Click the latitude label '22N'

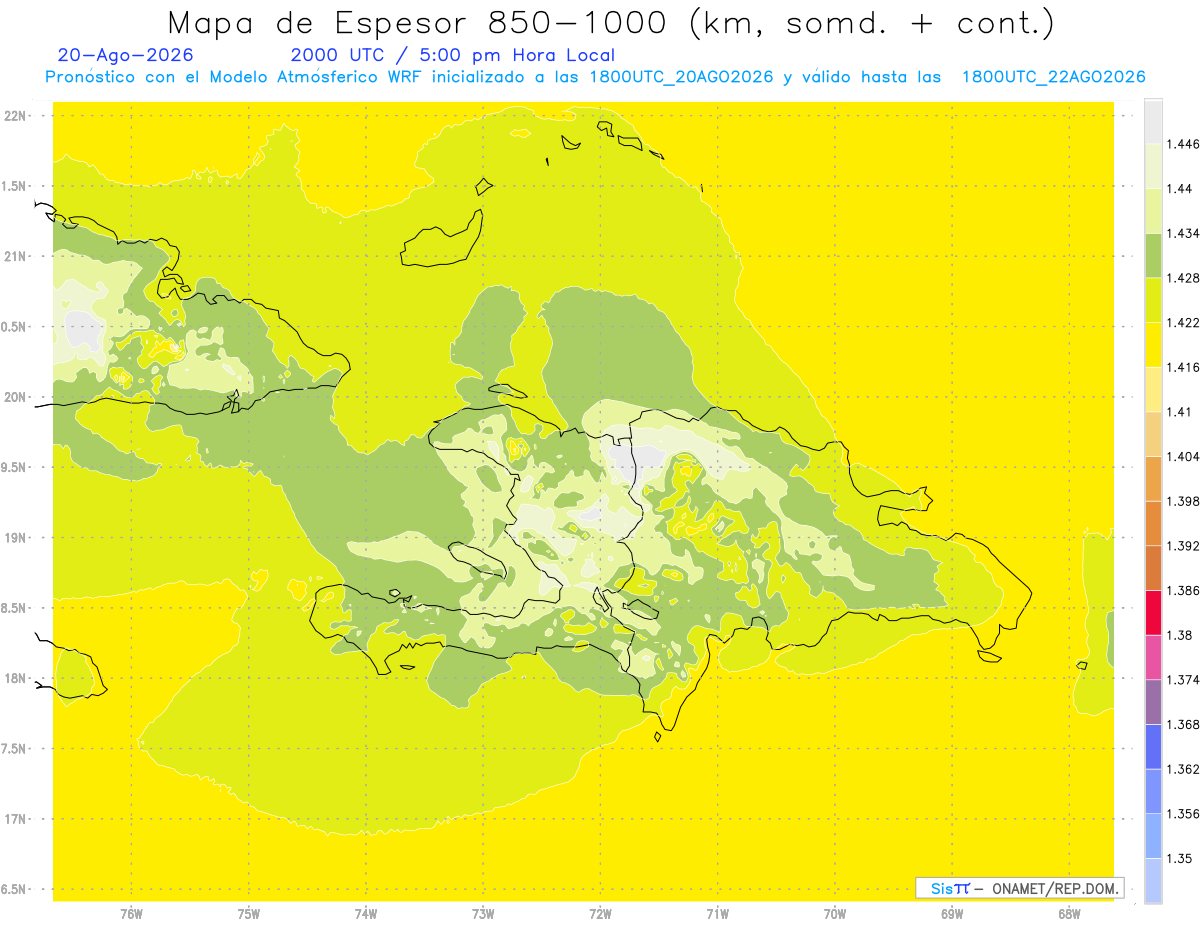(x=15, y=116)
